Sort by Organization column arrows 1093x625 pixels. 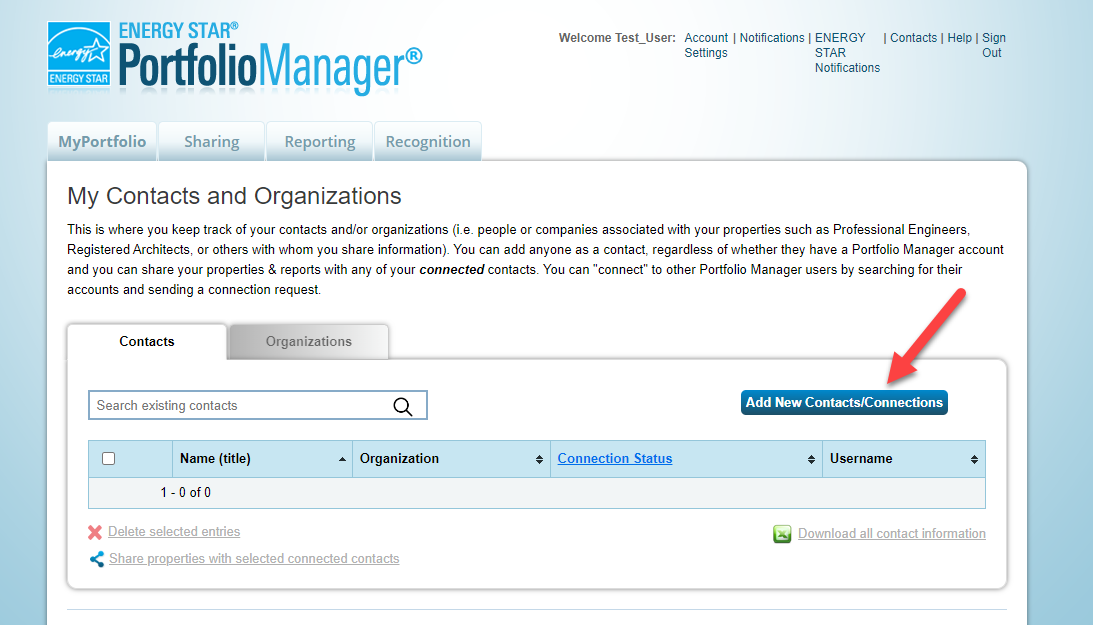[540, 459]
